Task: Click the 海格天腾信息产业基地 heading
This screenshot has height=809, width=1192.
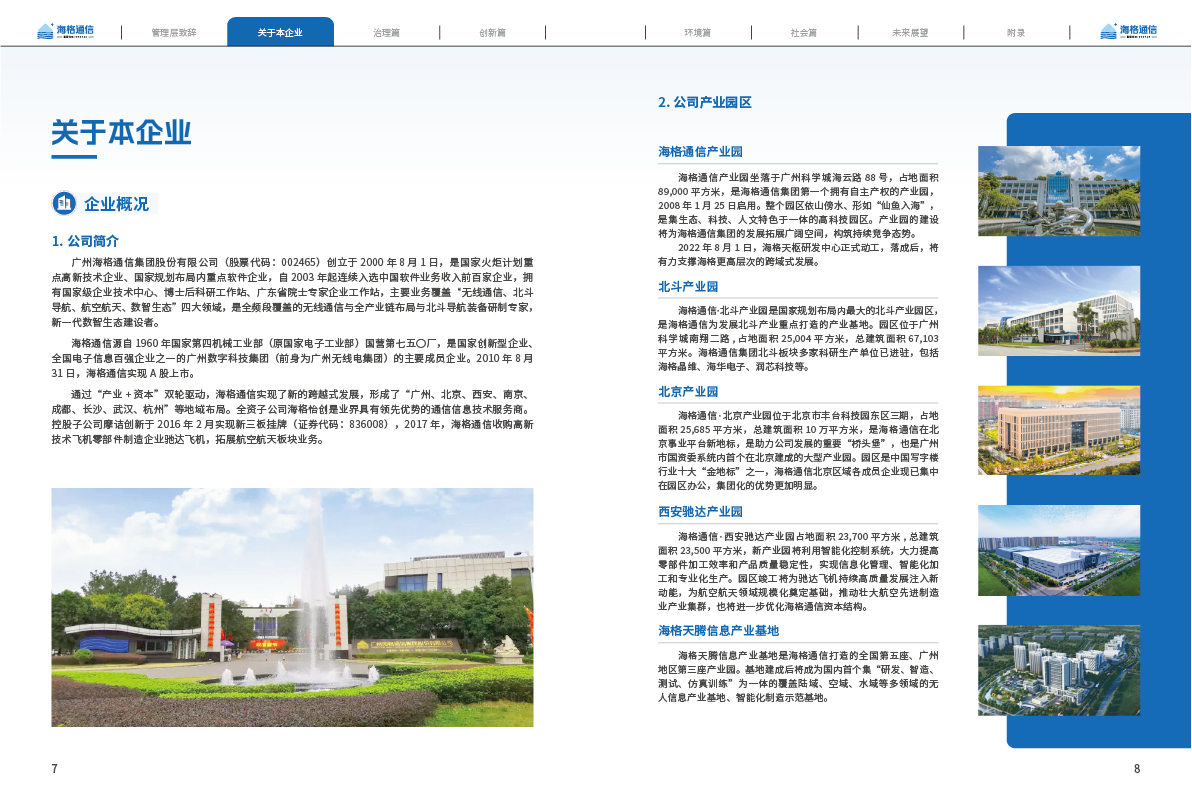Action: pyautogui.click(x=718, y=630)
